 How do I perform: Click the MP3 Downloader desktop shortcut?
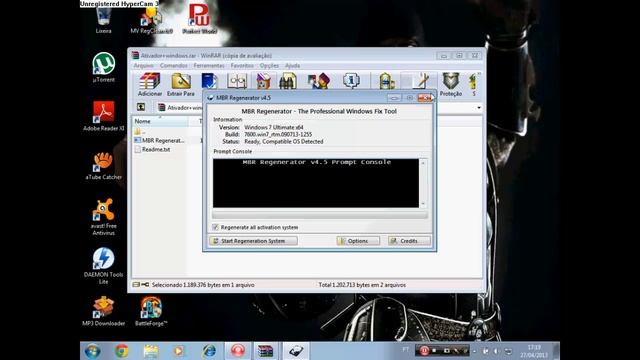coord(103,311)
